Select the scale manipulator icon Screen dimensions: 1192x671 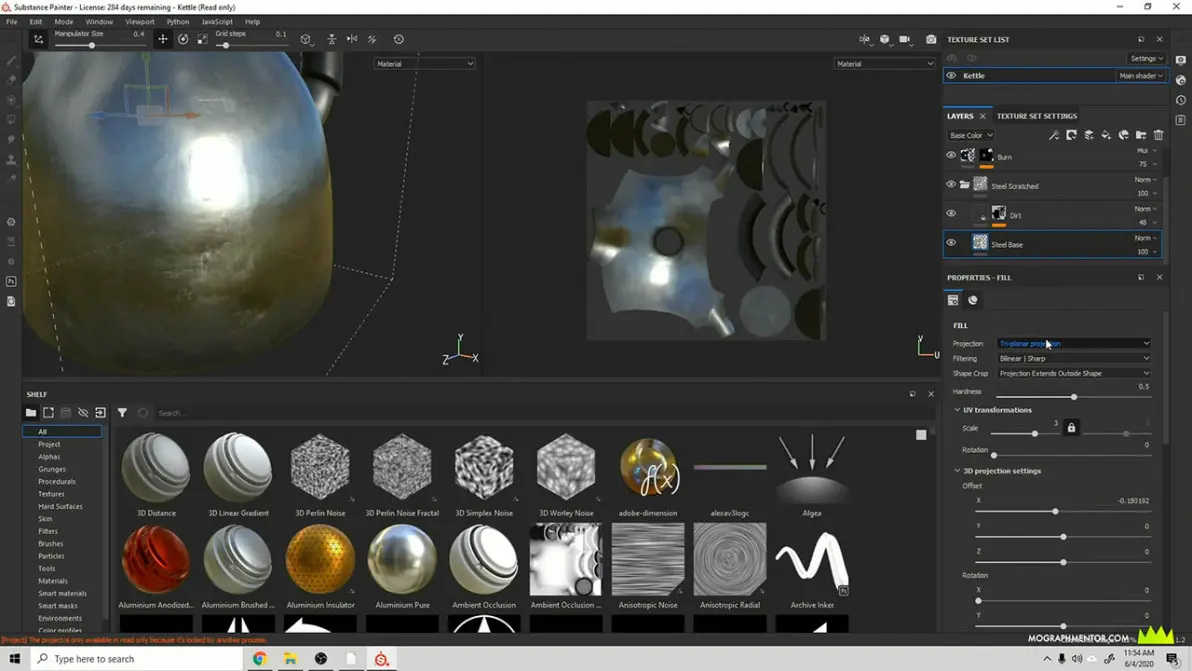click(x=202, y=39)
